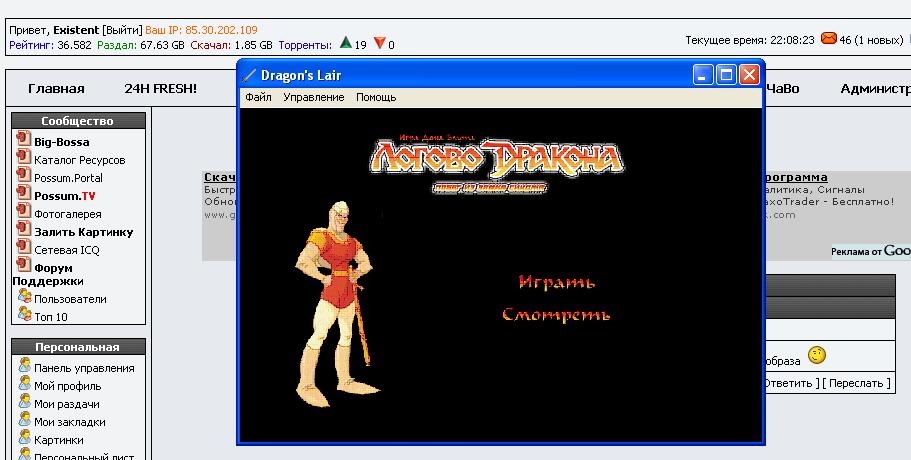Open the Сетевая ICQ link
The image size is (911, 460).
click(67, 250)
